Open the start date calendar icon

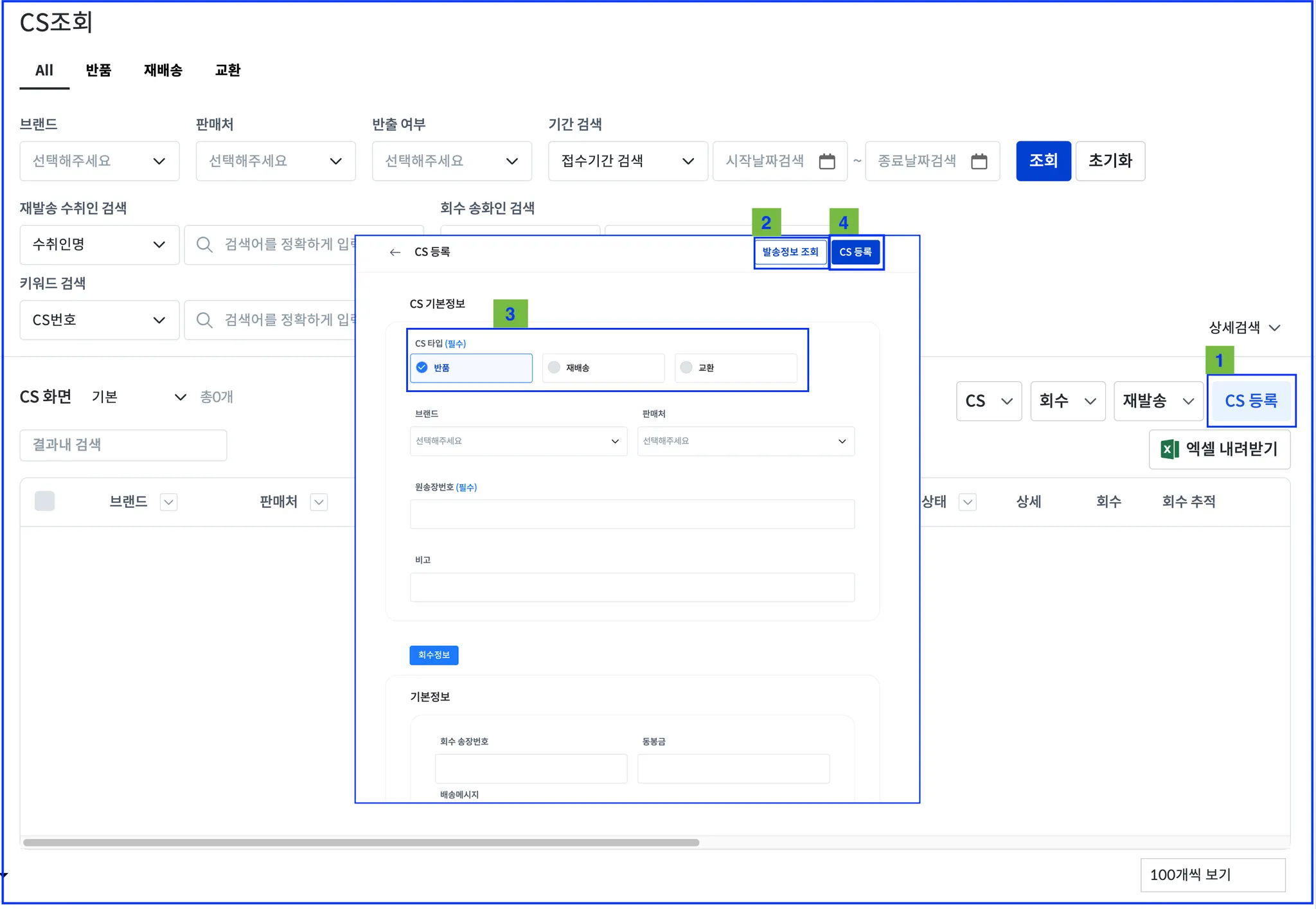point(827,161)
